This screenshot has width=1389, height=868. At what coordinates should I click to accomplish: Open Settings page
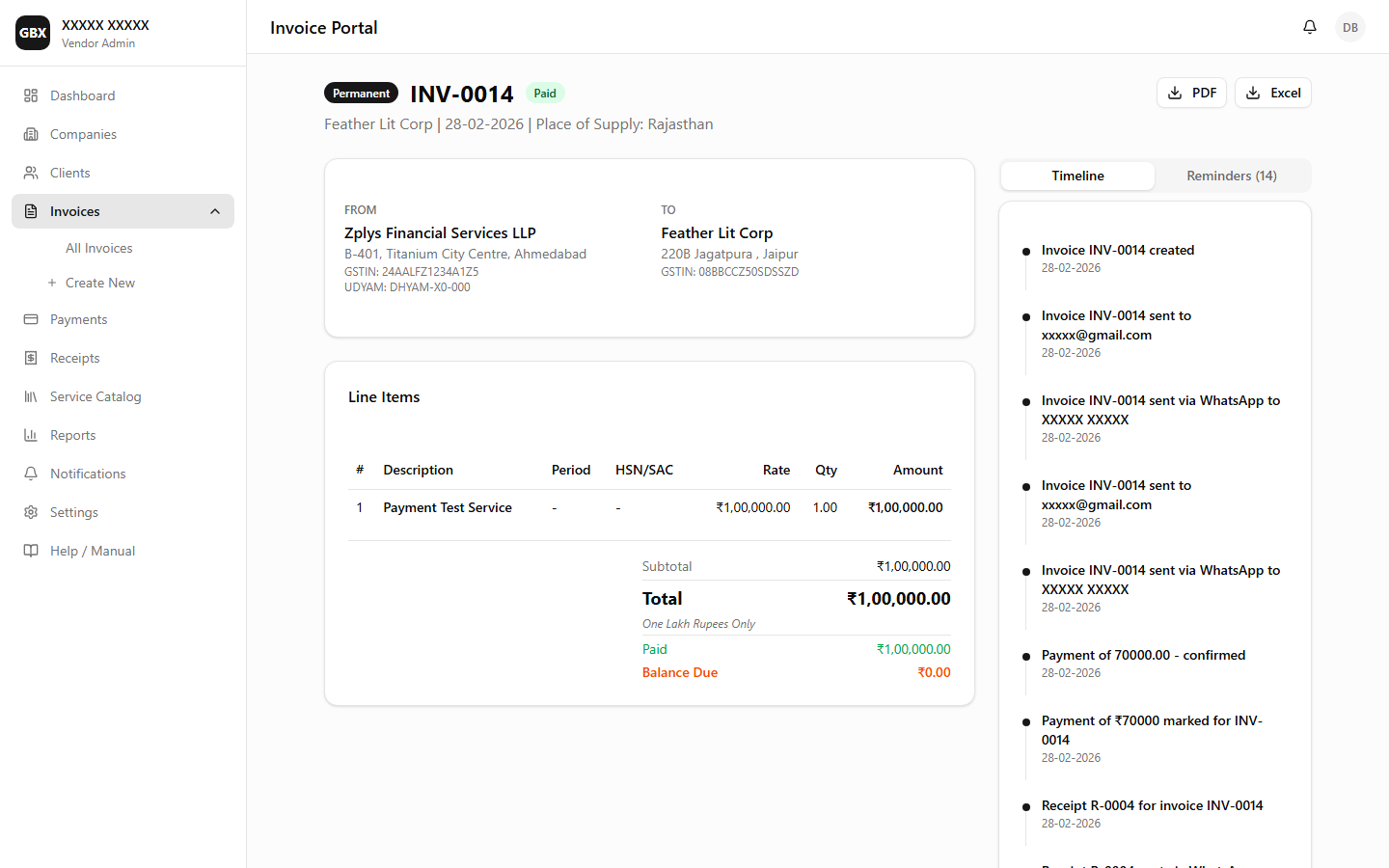[123, 512]
